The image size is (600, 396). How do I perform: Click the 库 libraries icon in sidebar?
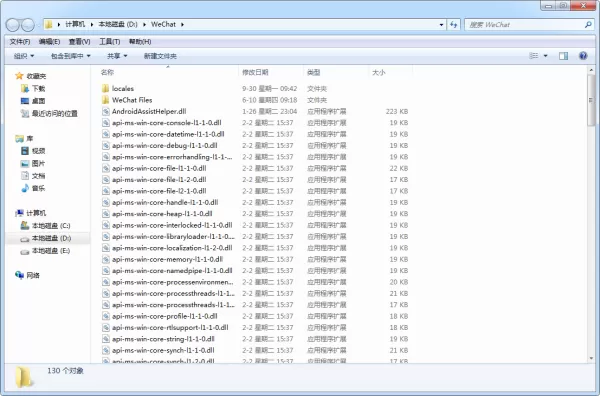19,139
